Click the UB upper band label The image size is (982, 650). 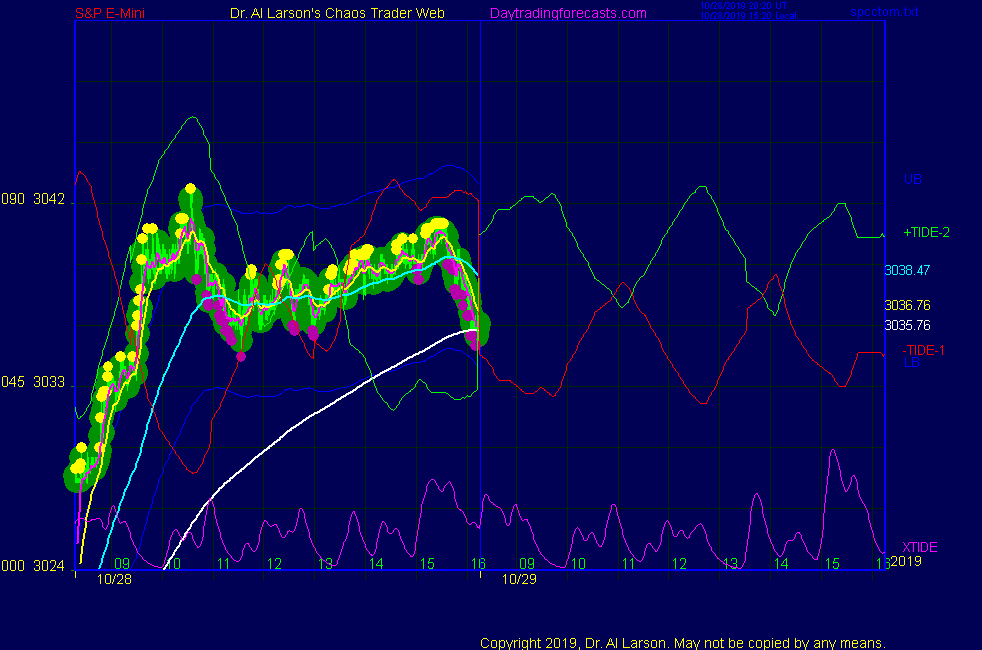(x=912, y=180)
